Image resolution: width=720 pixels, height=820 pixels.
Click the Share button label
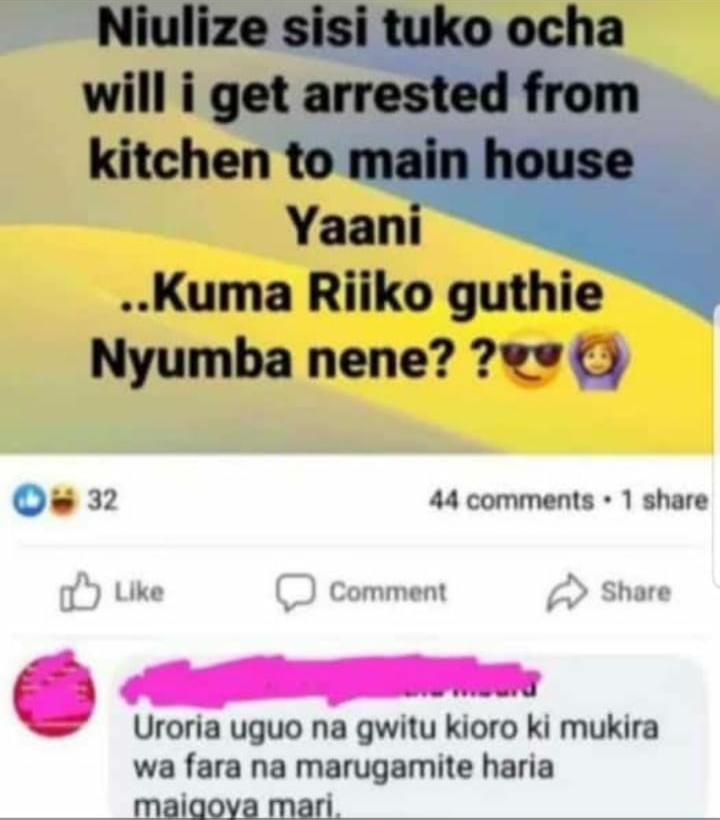click(x=635, y=592)
